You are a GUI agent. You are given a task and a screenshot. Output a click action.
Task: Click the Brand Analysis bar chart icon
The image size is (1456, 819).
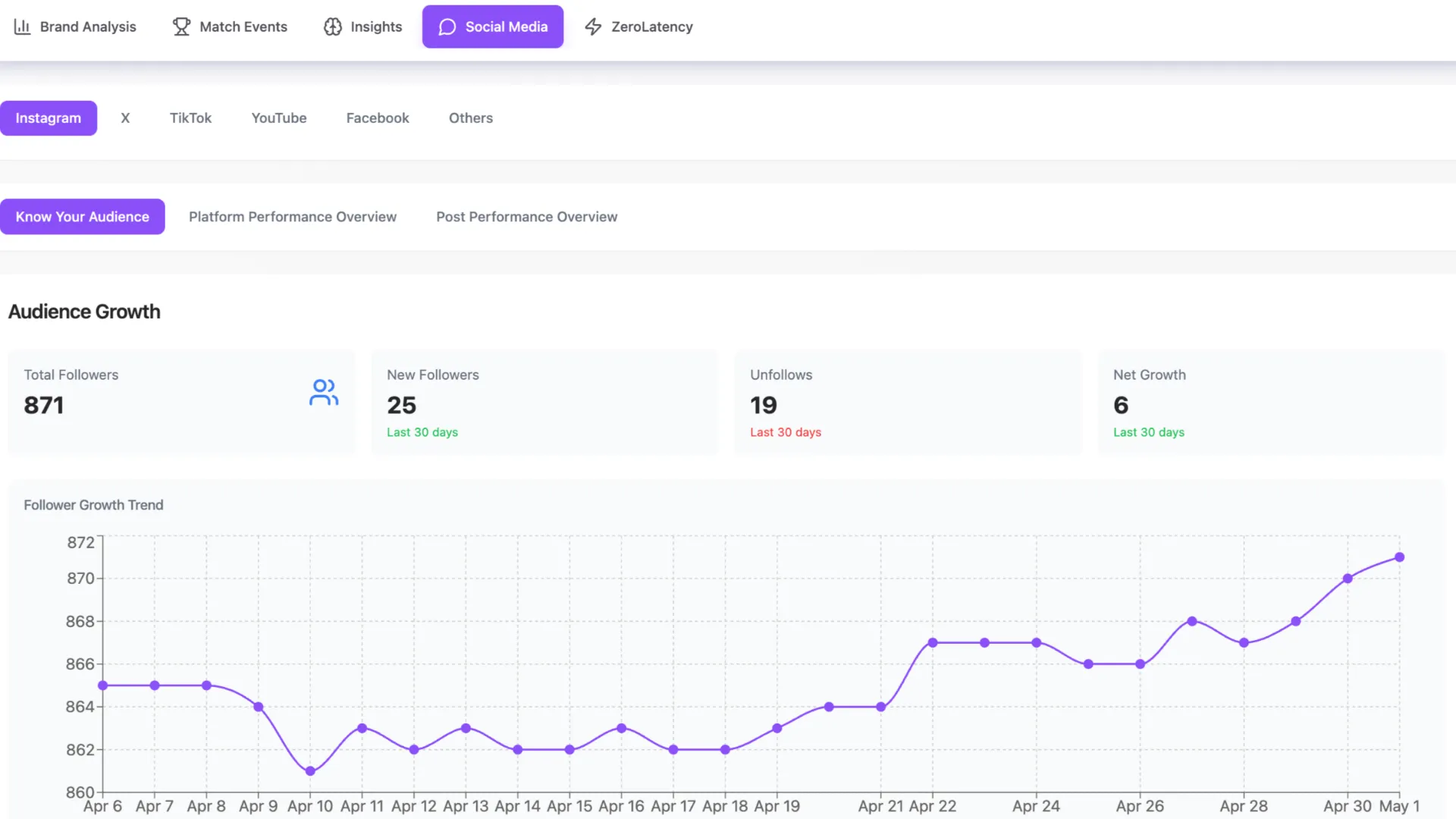[x=22, y=27]
